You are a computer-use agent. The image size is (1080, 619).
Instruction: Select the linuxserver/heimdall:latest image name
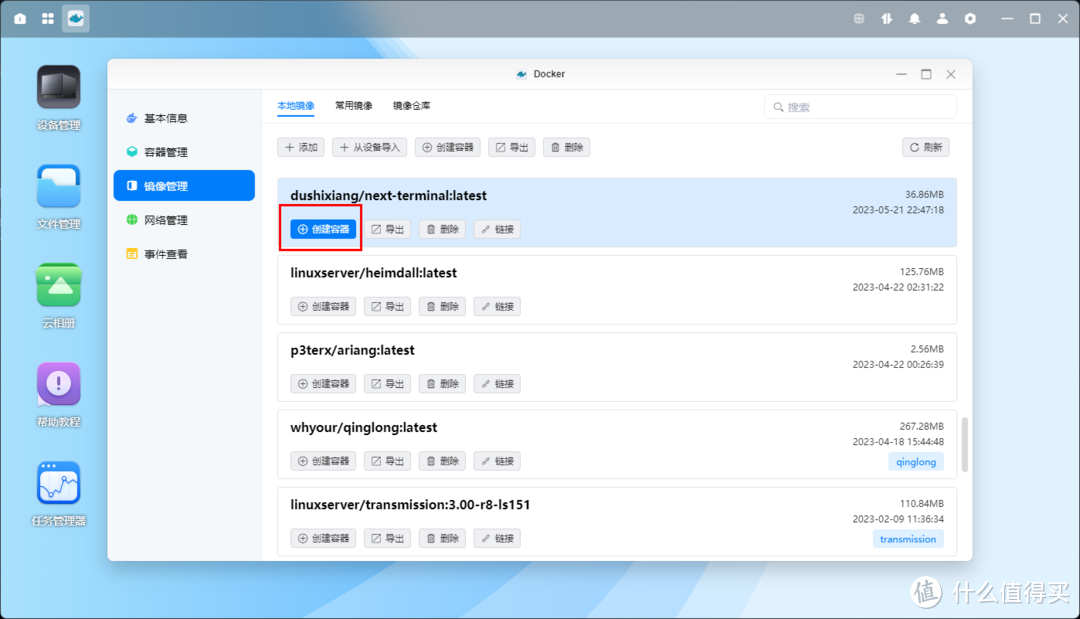[x=373, y=273]
